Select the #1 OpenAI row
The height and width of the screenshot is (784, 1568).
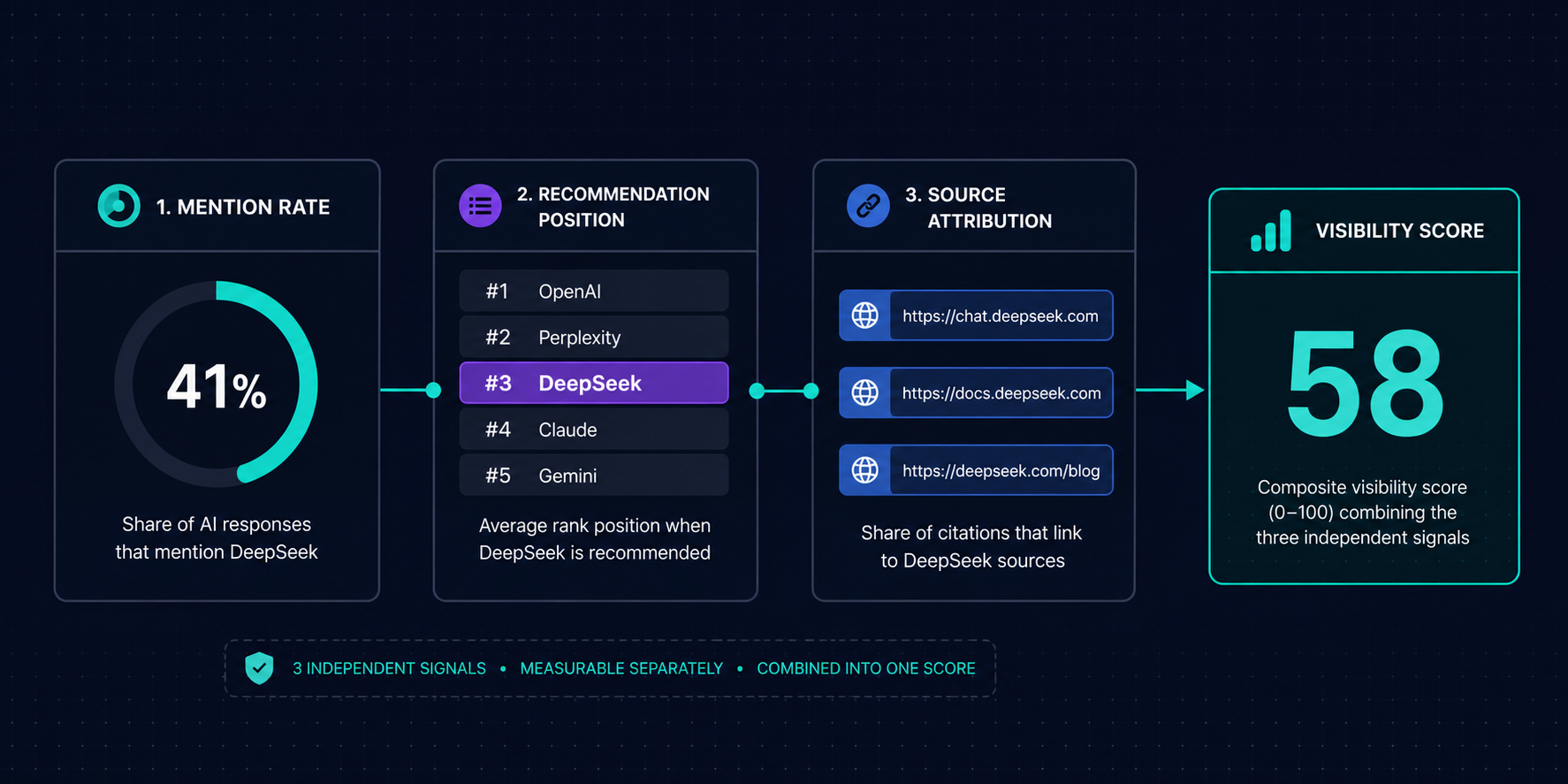point(594,291)
